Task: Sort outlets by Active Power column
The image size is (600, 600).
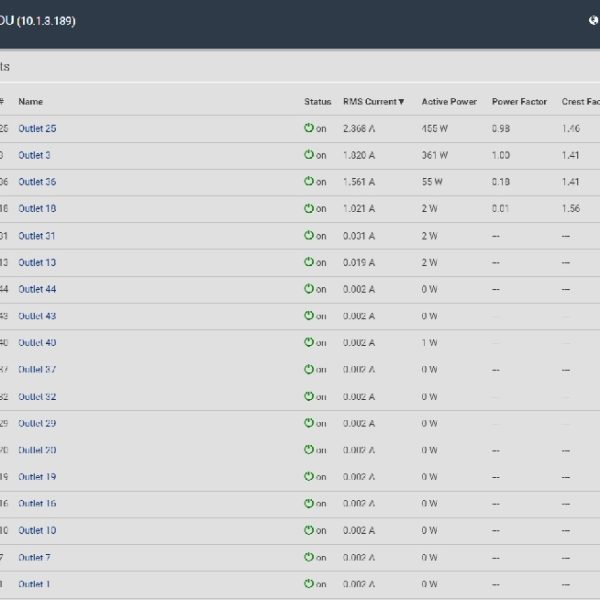Action: click(449, 101)
